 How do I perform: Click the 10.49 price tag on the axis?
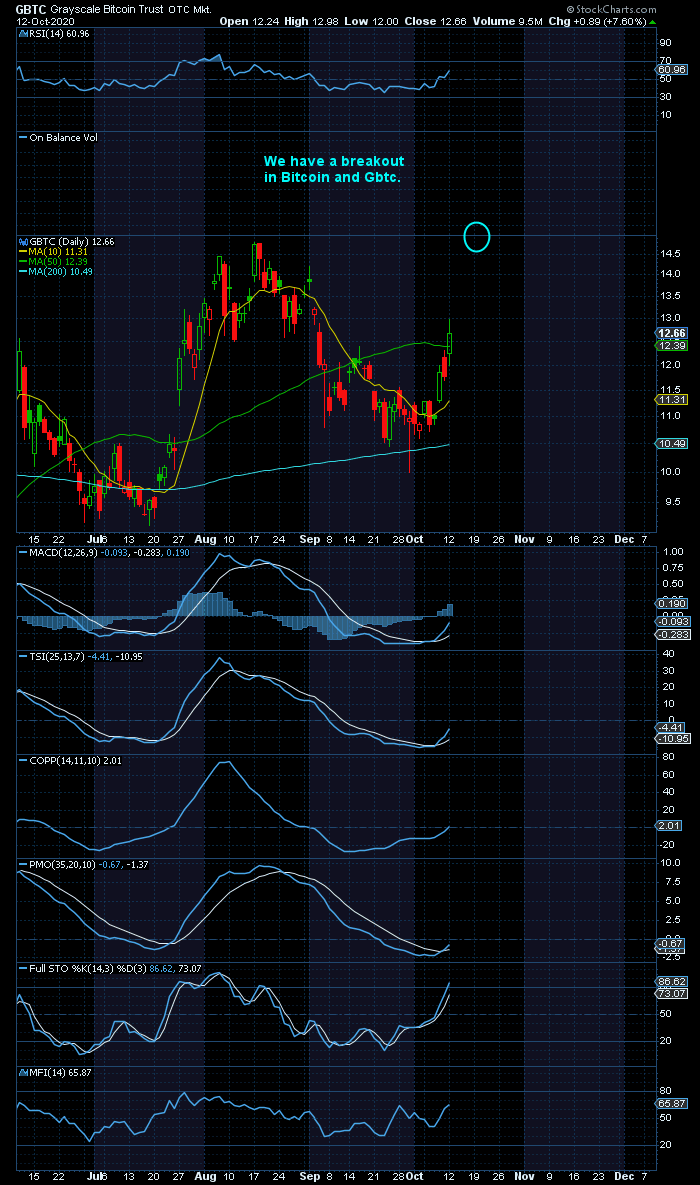(672, 444)
